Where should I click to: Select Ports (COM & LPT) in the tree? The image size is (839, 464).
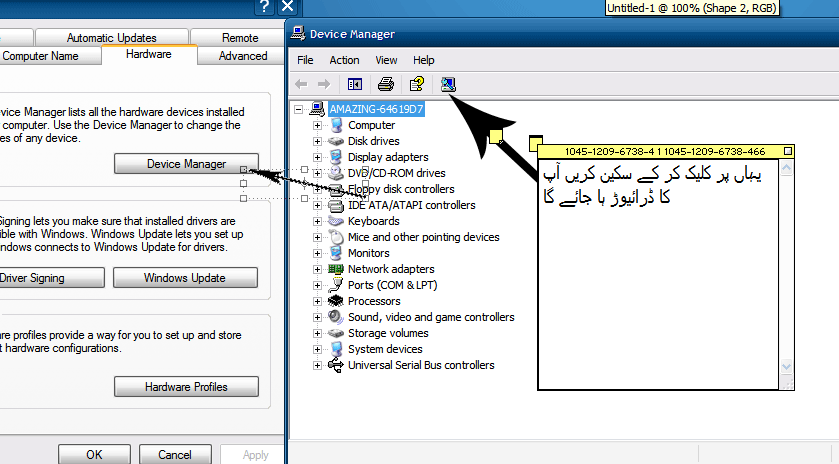point(392,285)
